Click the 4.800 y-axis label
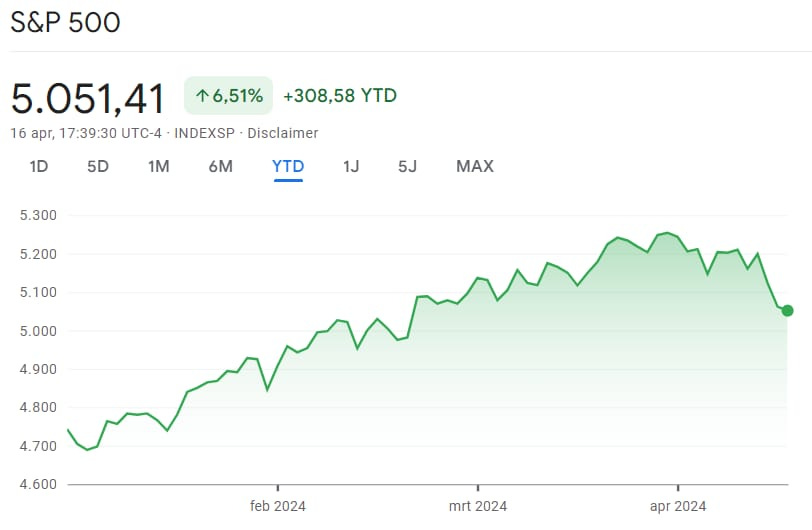Viewport: 812px width, 530px height. click(38, 407)
